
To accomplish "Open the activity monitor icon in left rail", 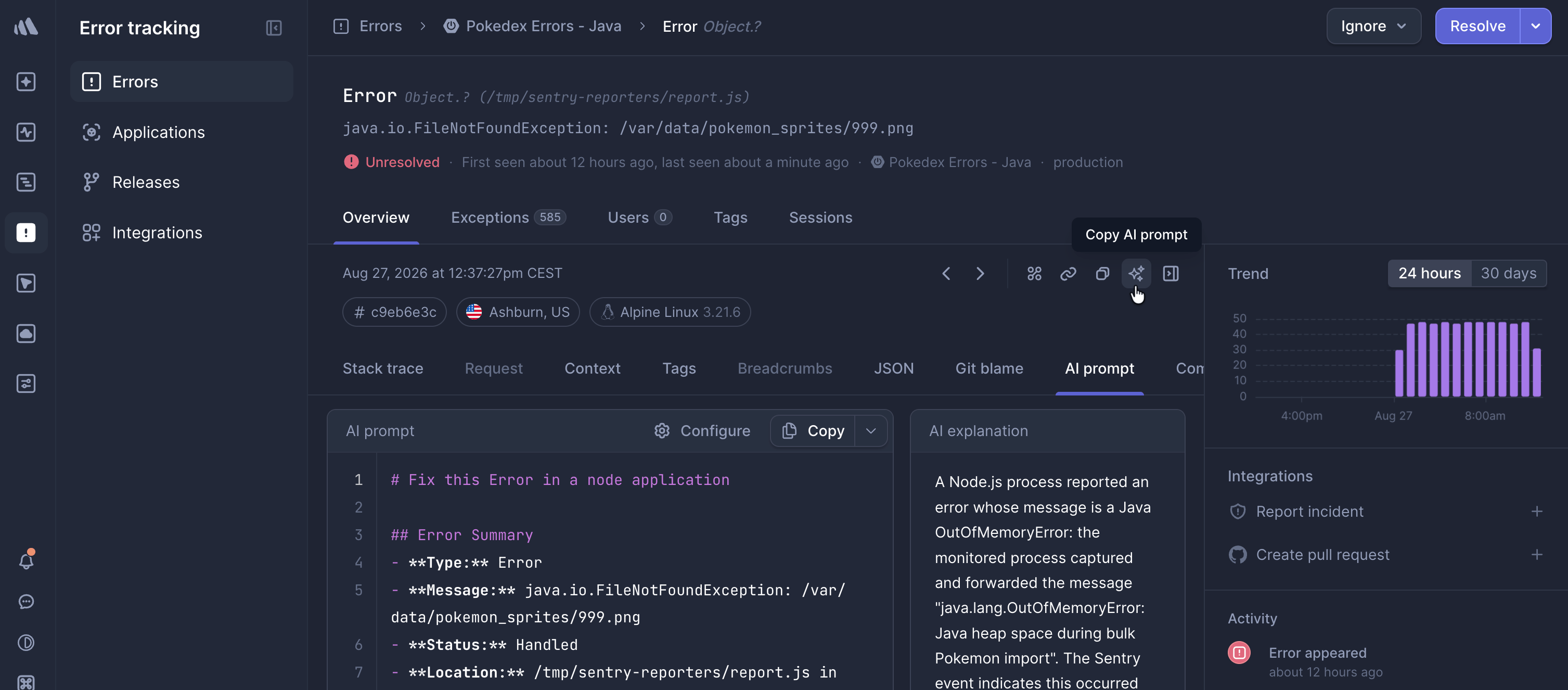I will (25, 132).
